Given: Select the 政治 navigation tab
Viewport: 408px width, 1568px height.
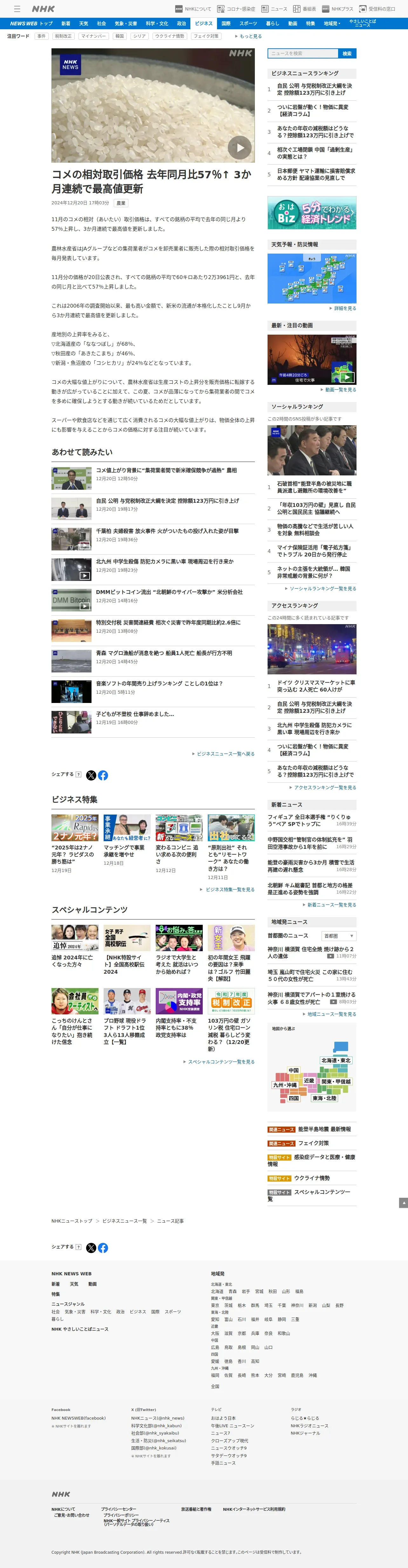Looking at the screenshot, I should click(181, 24).
